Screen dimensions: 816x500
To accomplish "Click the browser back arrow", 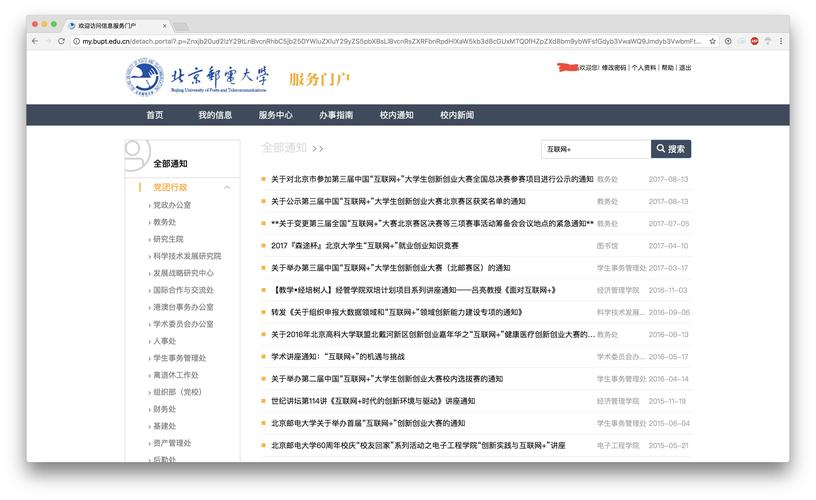I will [35, 41].
